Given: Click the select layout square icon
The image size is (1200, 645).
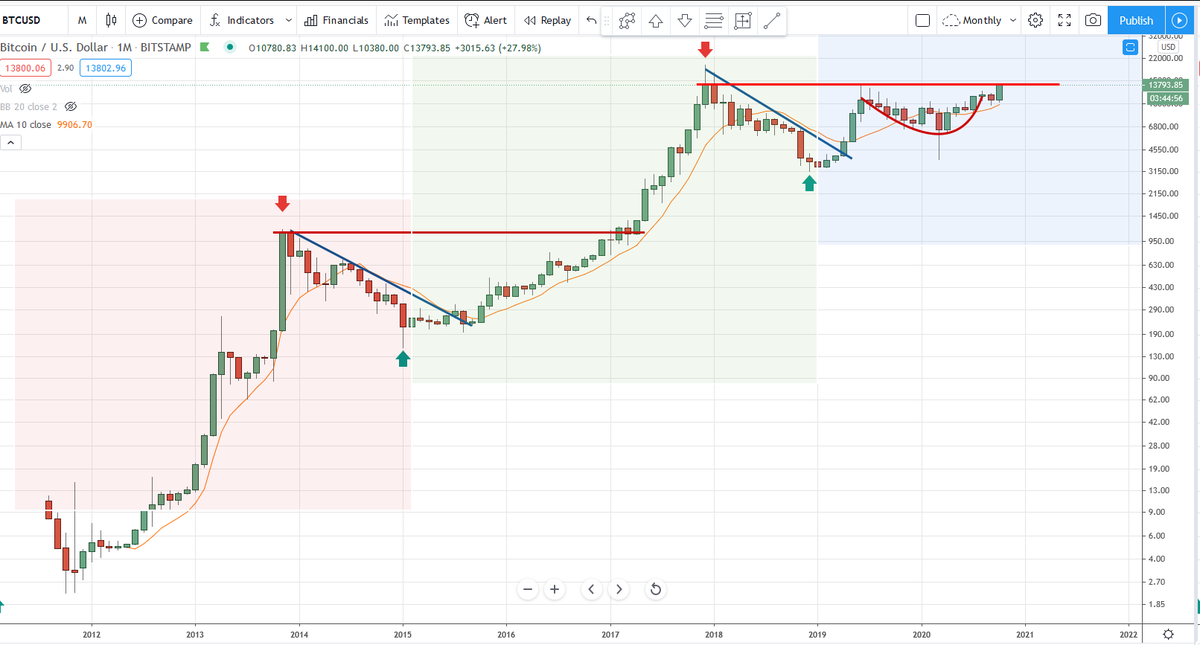Looking at the screenshot, I should click(923, 20).
